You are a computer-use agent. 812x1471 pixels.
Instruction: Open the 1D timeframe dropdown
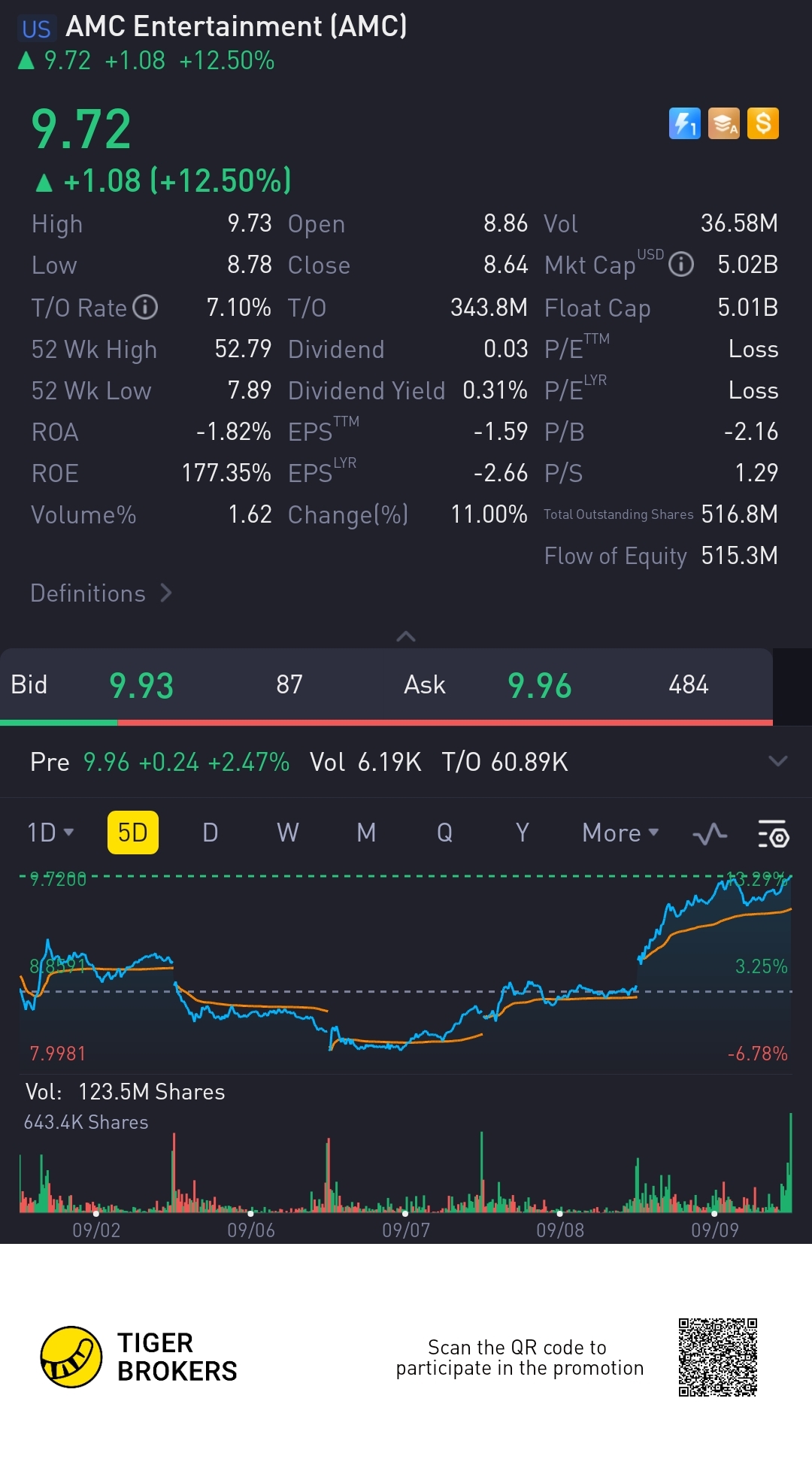(x=50, y=833)
